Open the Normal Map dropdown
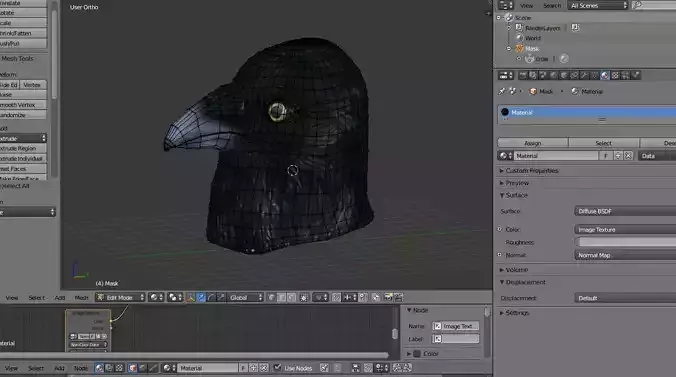676x377 pixels. click(x=625, y=255)
